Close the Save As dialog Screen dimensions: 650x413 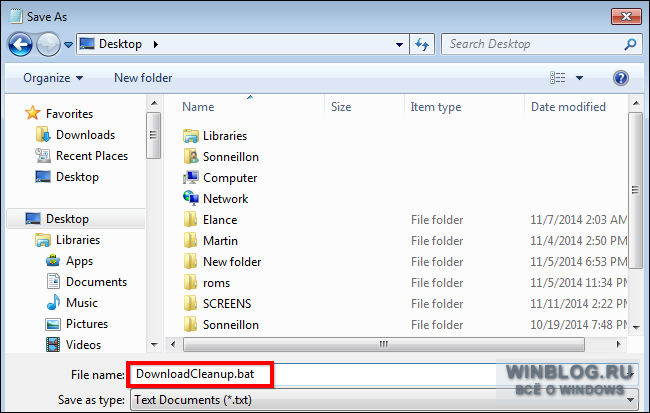(626, 16)
